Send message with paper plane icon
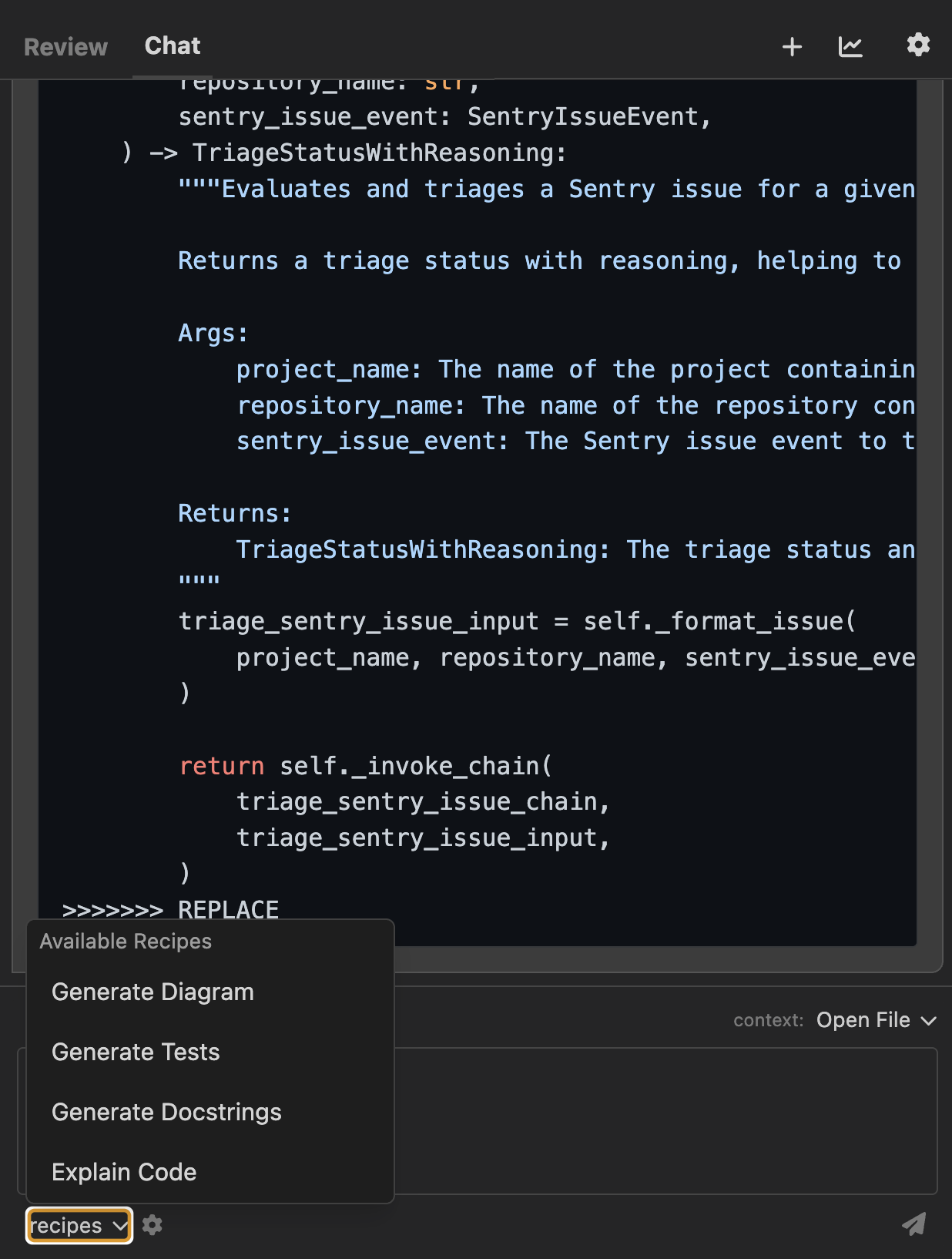 click(913, 1224)
